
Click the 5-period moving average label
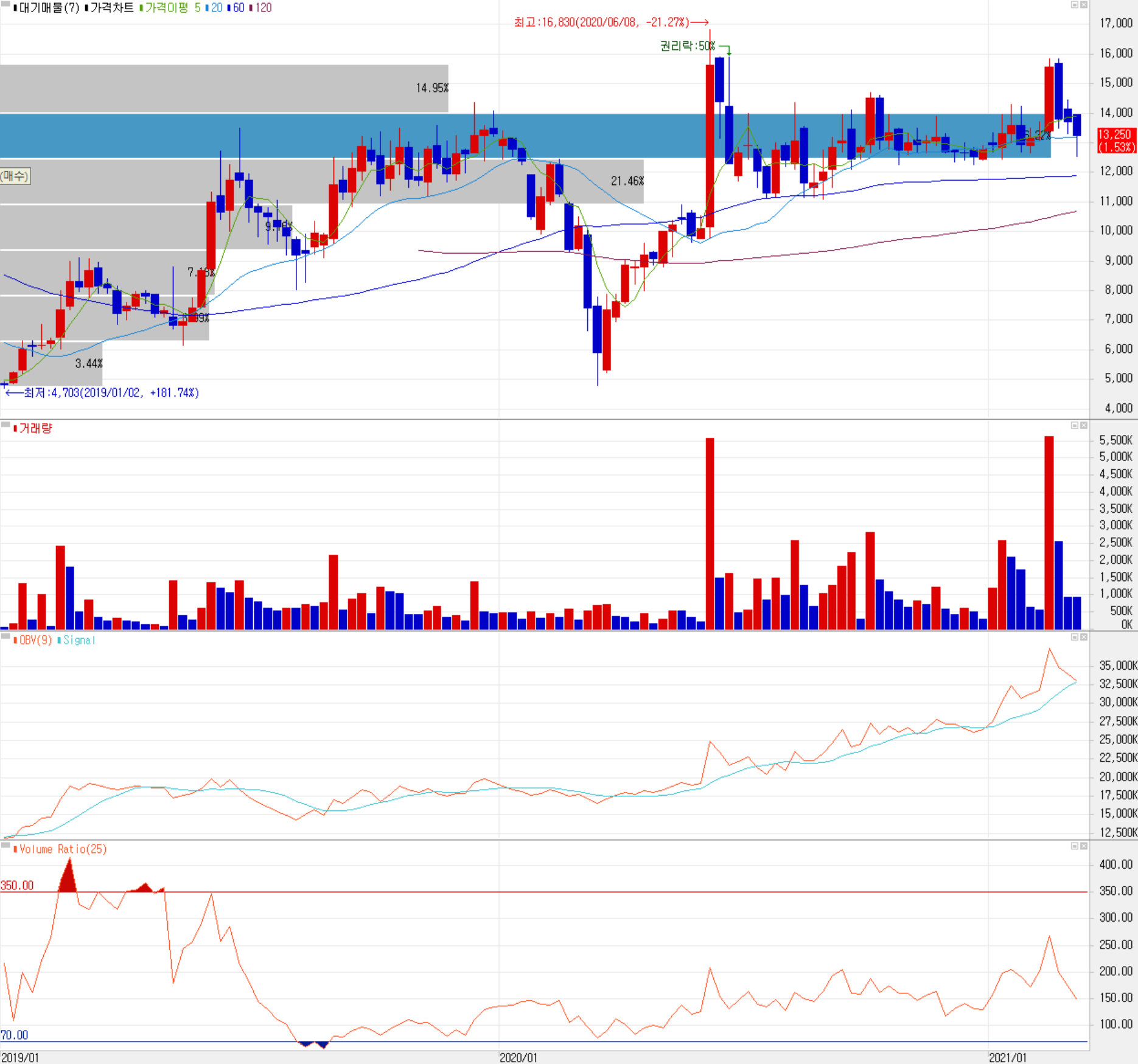tap(198, 8)
